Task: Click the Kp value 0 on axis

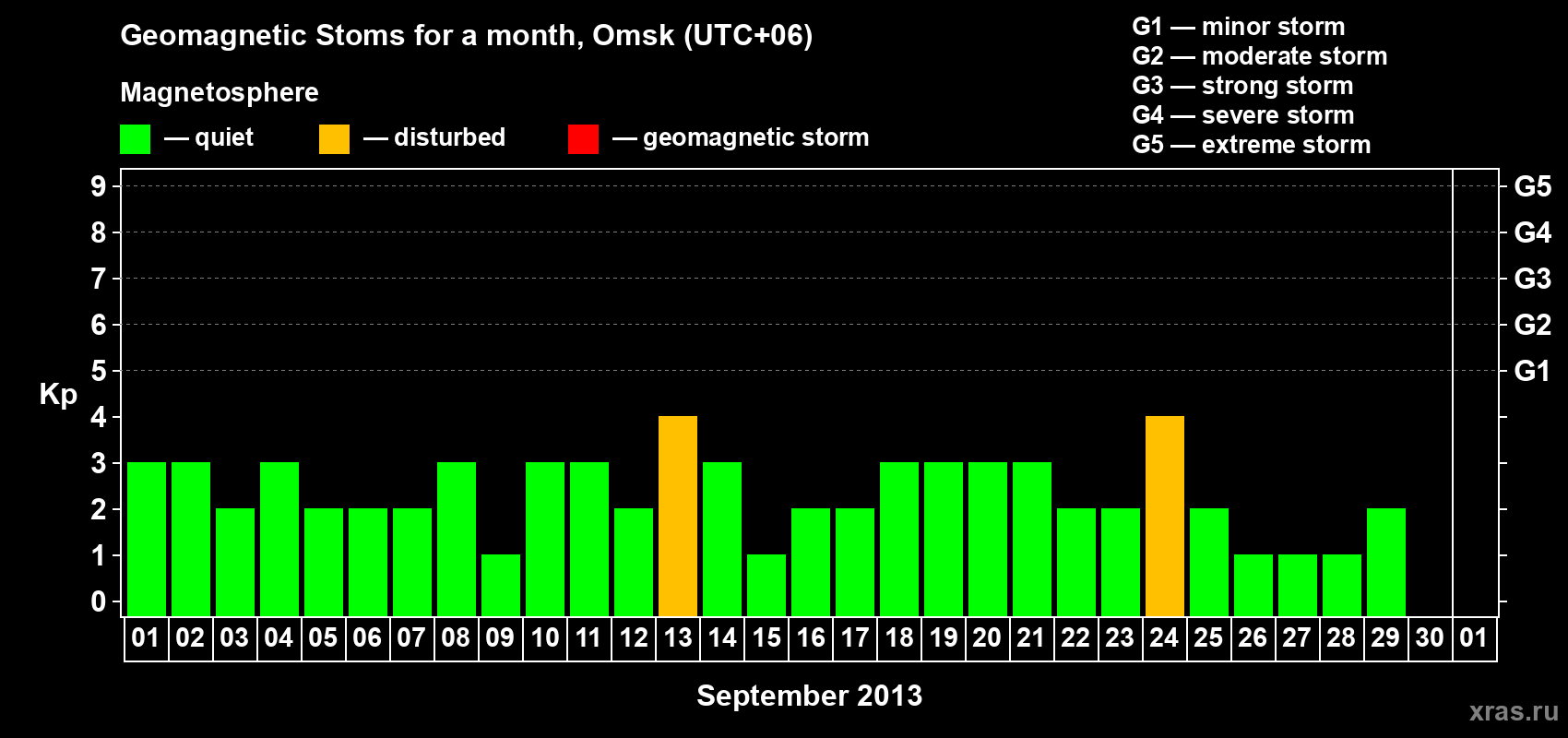Action: pos(99,601)
